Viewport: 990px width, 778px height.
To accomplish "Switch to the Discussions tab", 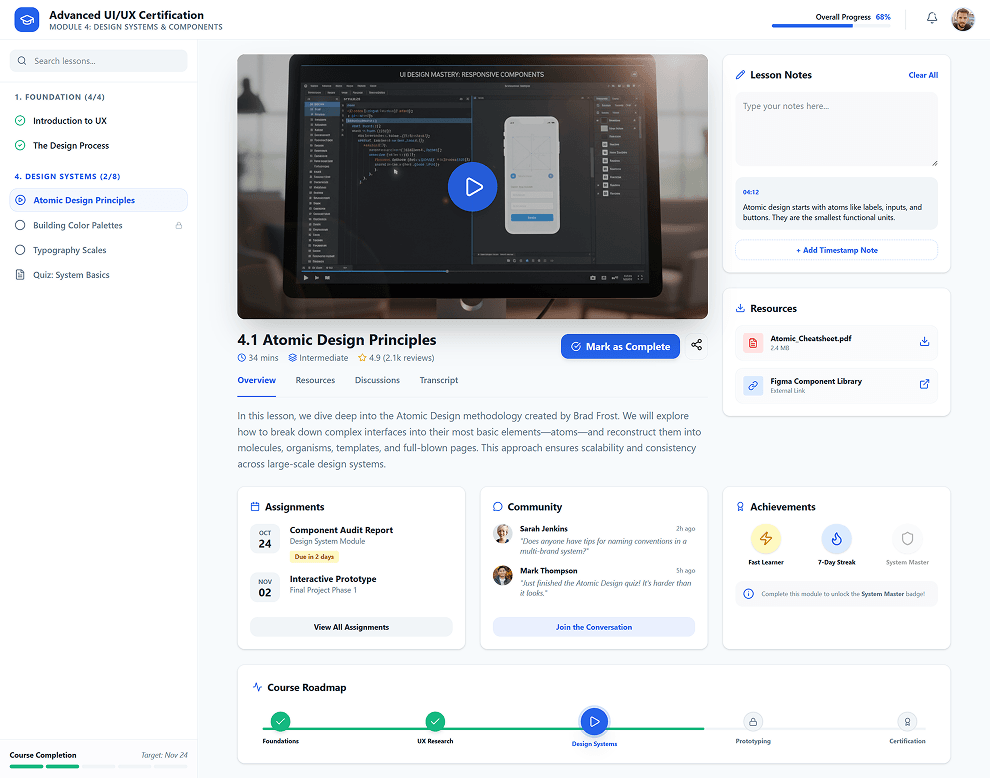I will (377, 380).
